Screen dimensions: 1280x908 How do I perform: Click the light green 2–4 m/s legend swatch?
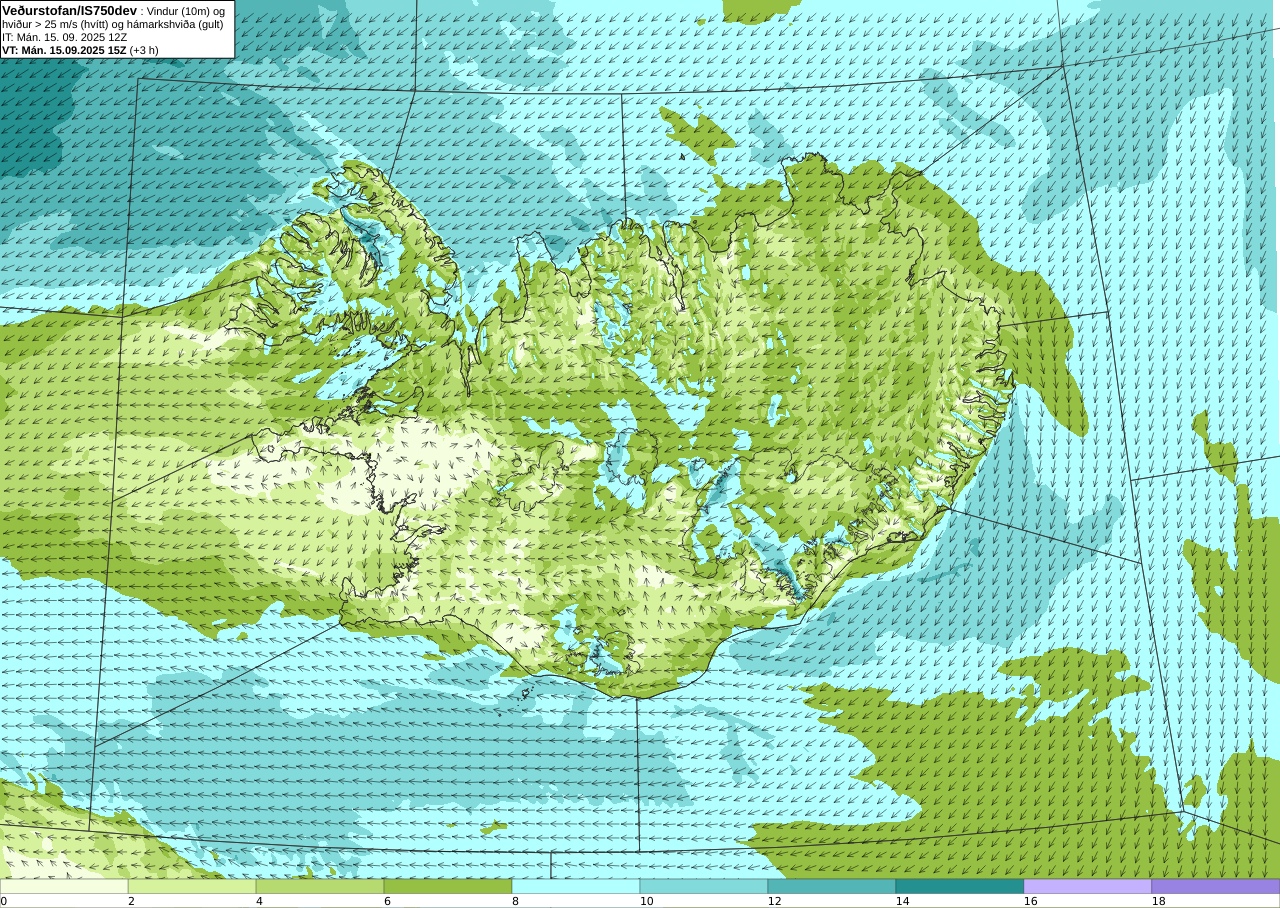coord(192,886)
